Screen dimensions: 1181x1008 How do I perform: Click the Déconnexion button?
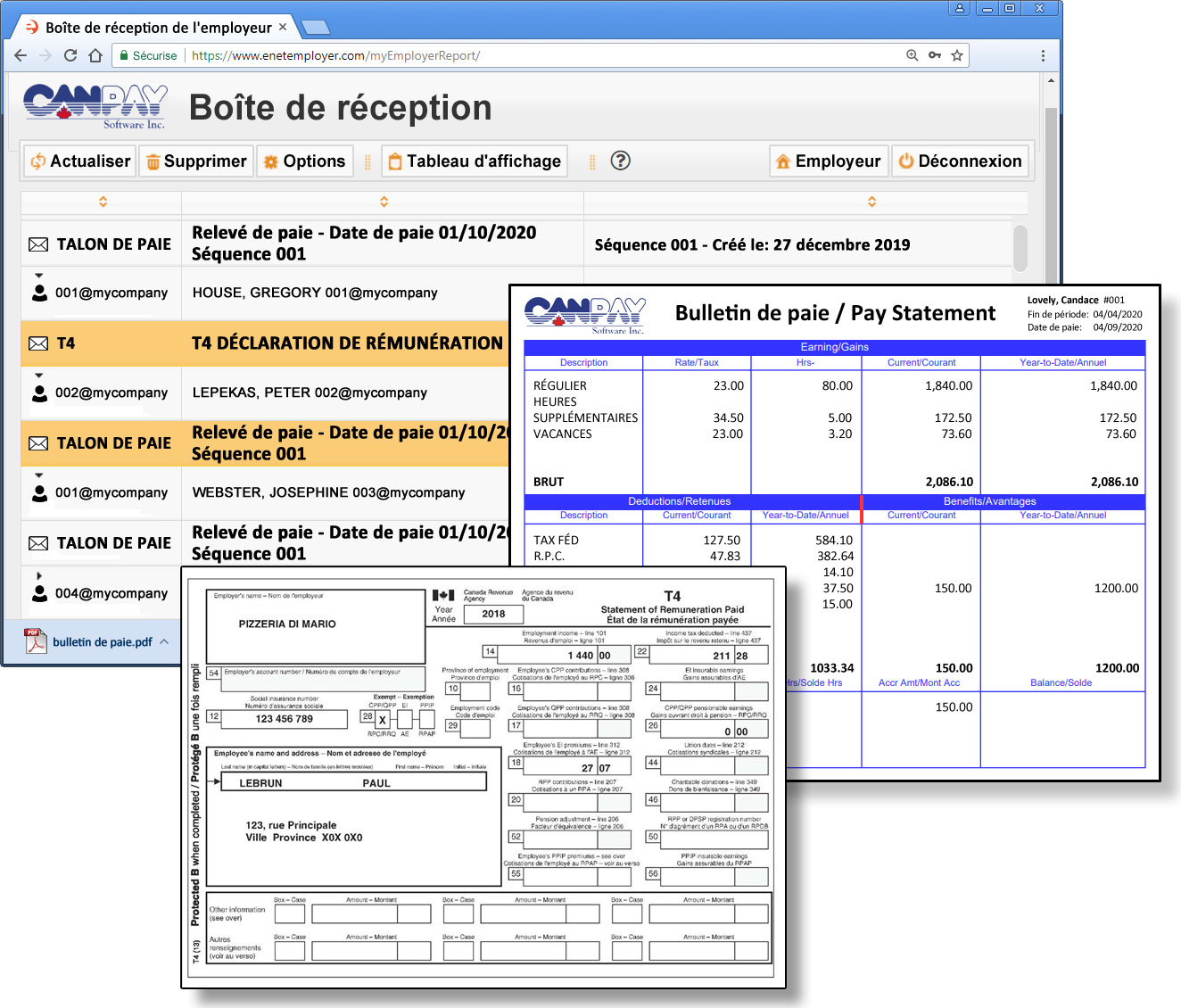(960, 161)
